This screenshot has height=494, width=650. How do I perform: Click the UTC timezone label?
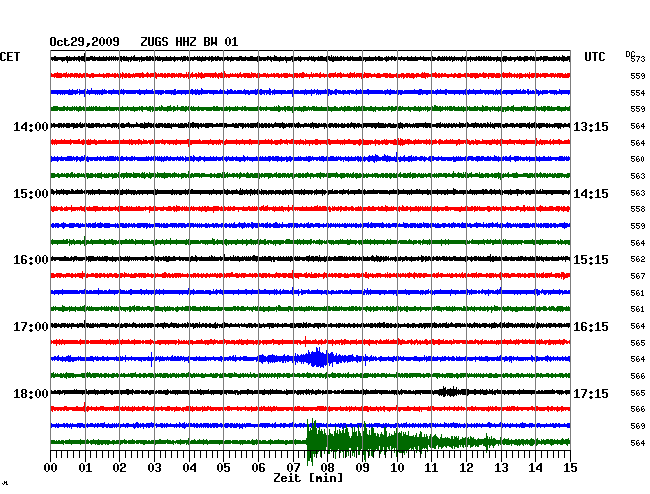594,57
